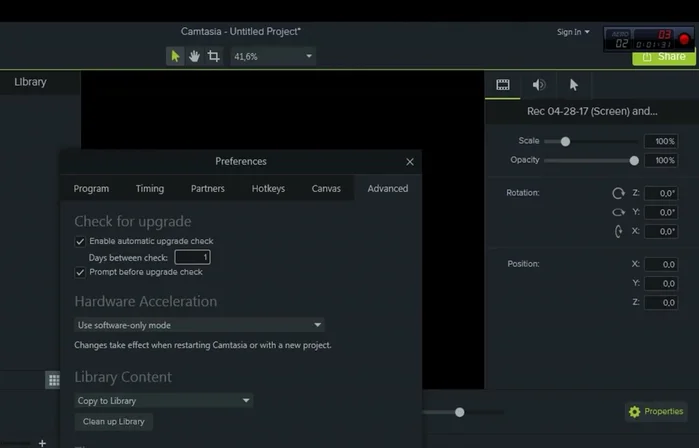
Task: Open the Cursor Properties tab
Action: 574,85
